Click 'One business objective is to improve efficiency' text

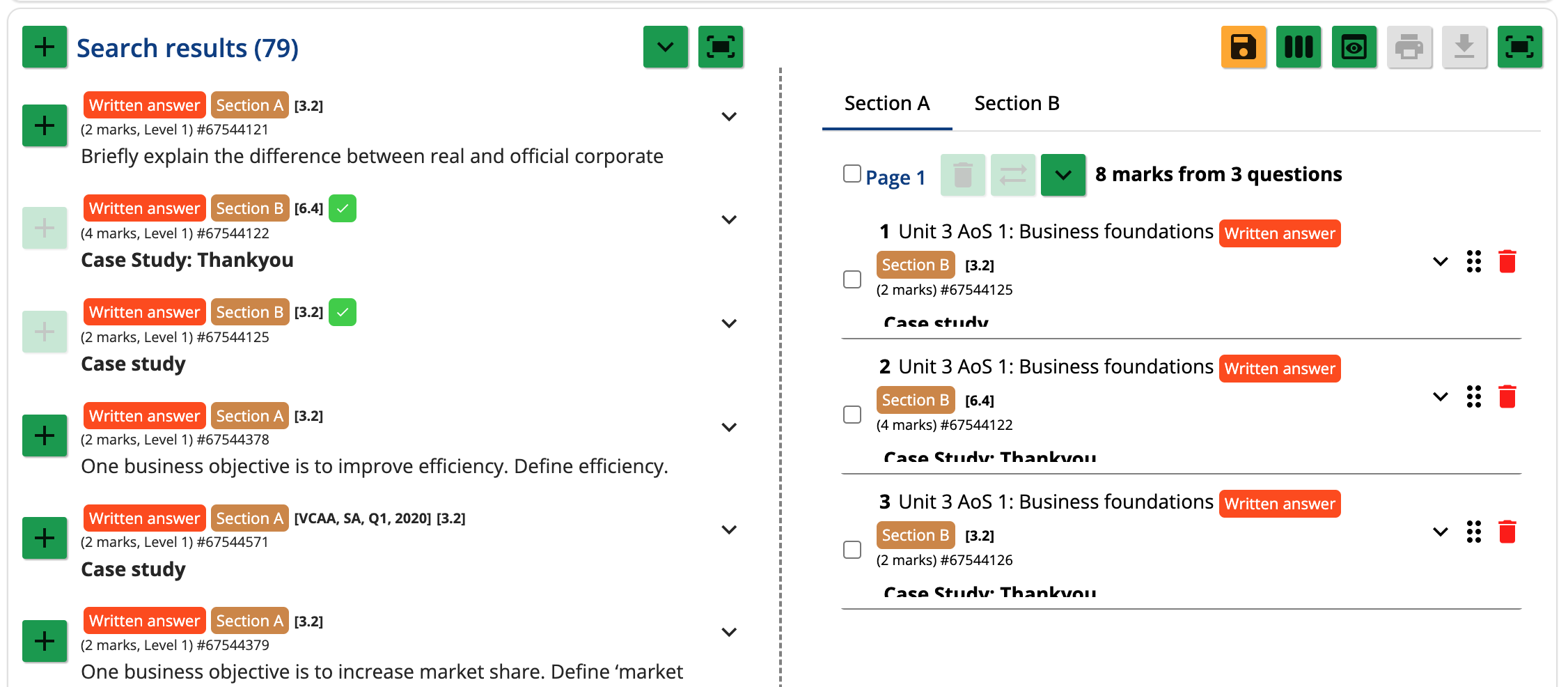tap(375, 466)
